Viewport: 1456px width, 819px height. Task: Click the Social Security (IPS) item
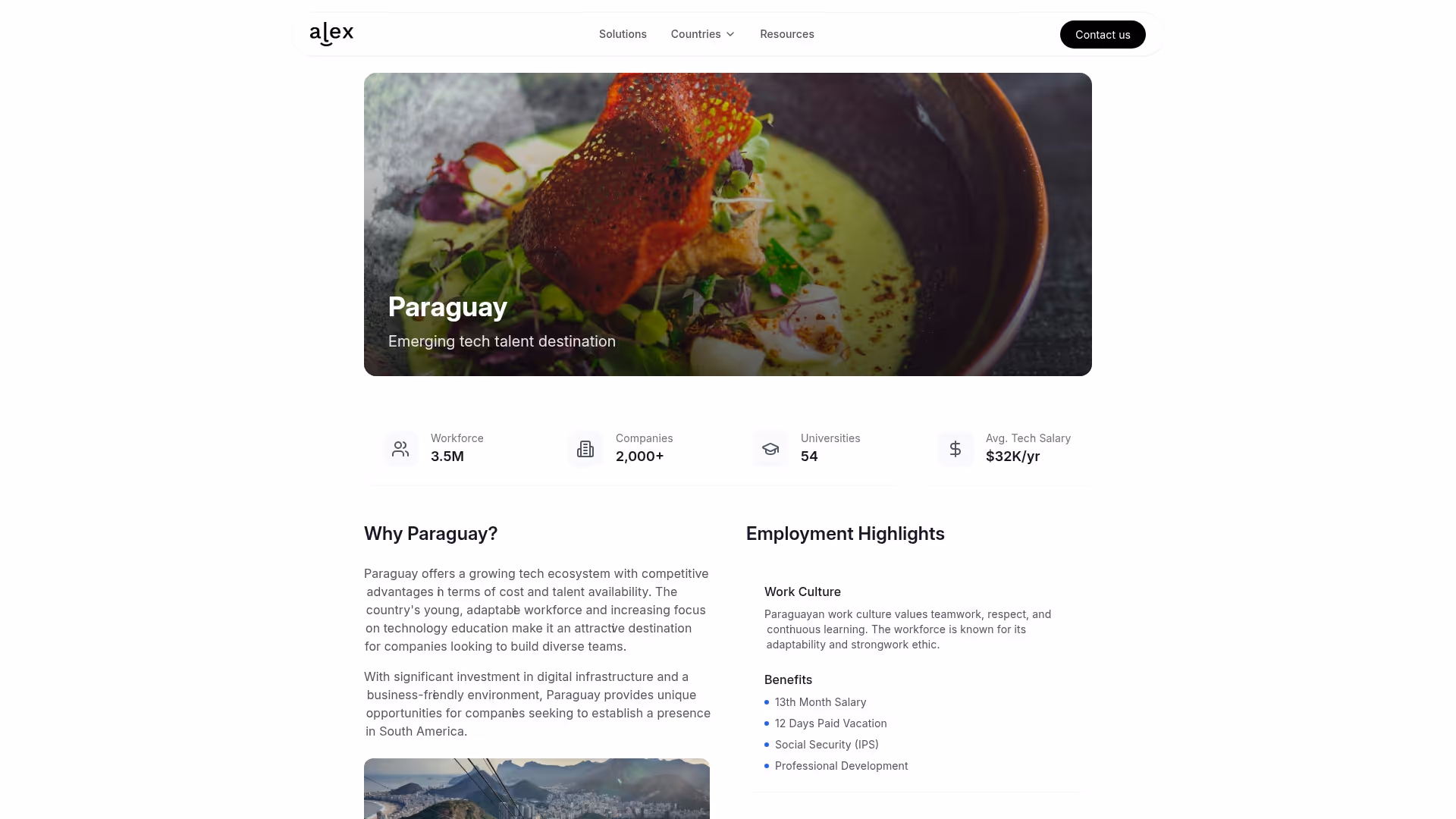[x=827, y=745]
